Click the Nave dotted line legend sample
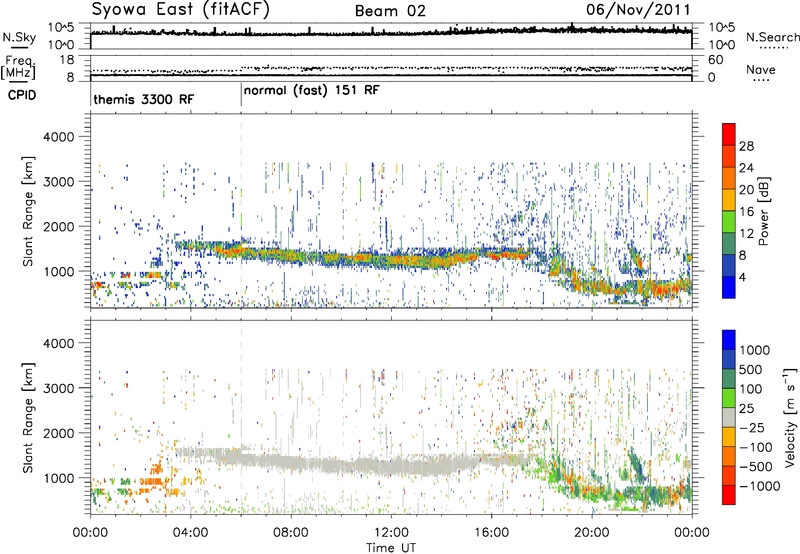 [x=761, y=81]
